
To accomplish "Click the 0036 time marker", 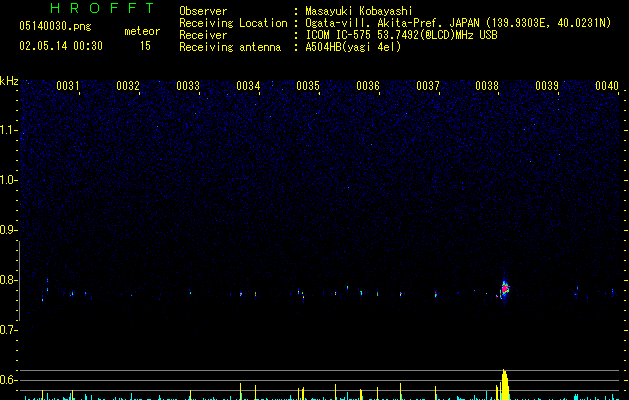I will [368, 86].
